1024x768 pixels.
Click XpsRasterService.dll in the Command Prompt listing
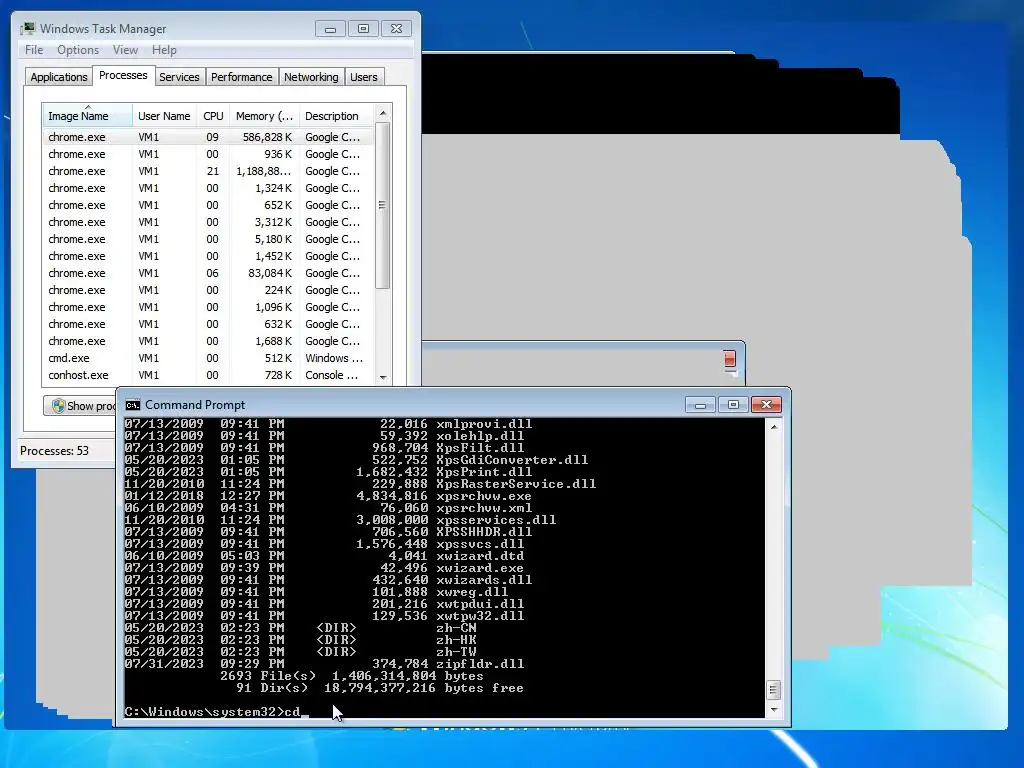coord(516,484)
